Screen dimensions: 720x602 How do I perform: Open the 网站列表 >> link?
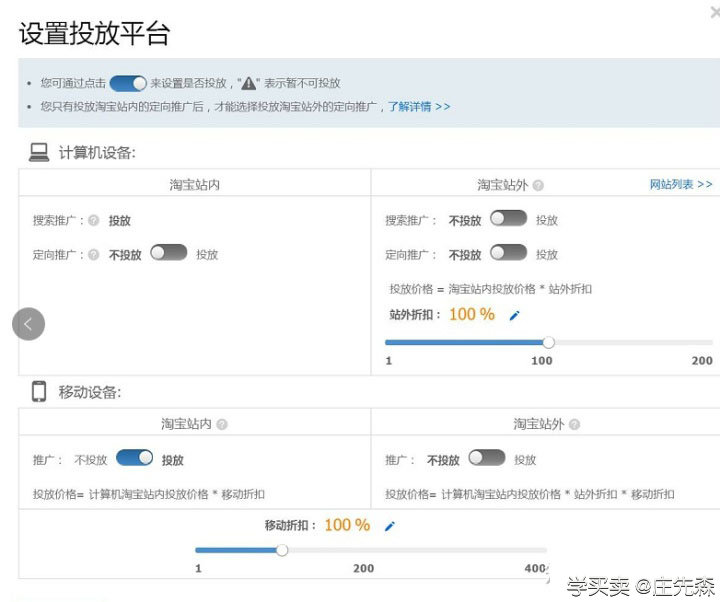(681, 185)
